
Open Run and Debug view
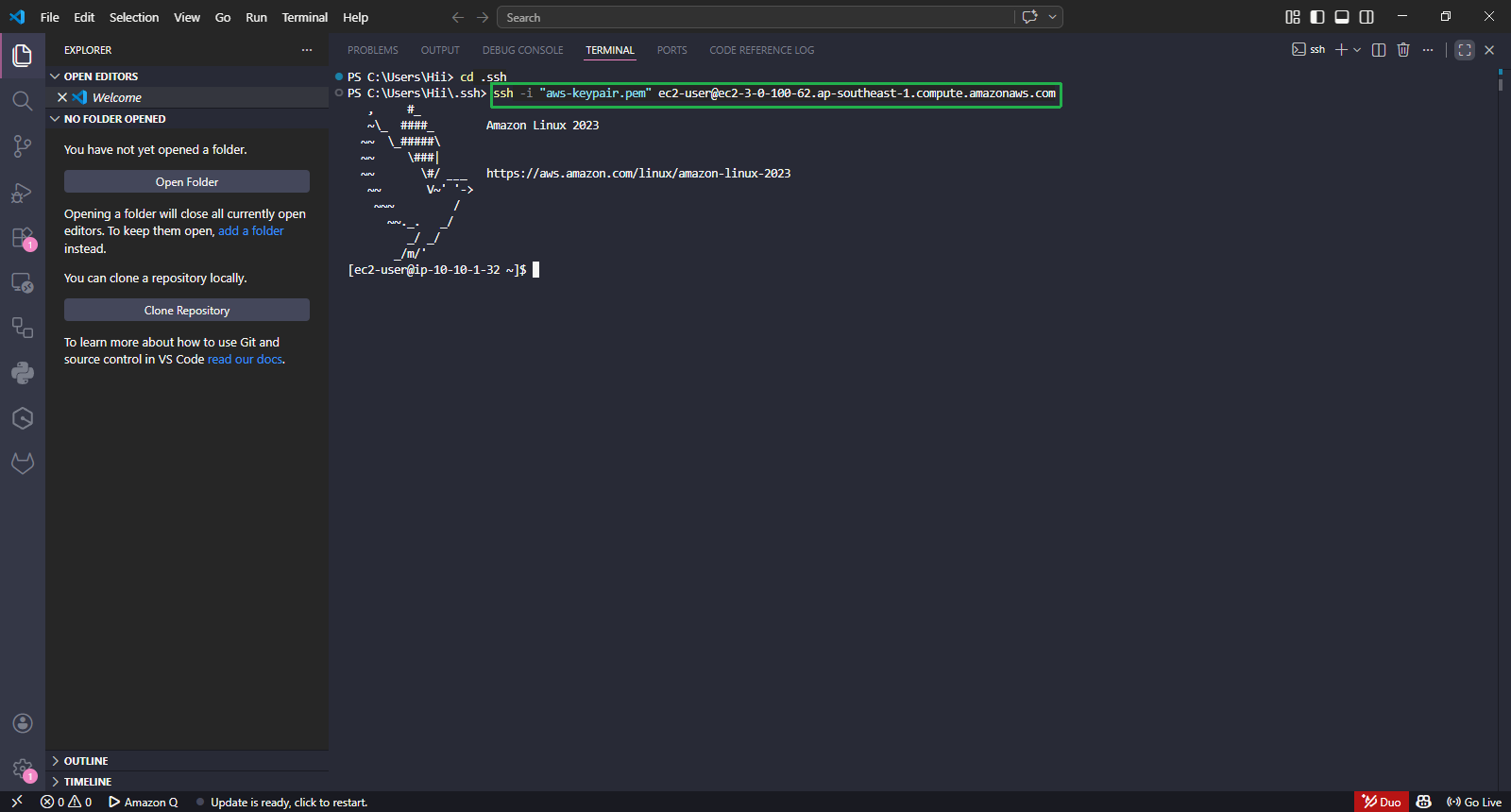23,193
